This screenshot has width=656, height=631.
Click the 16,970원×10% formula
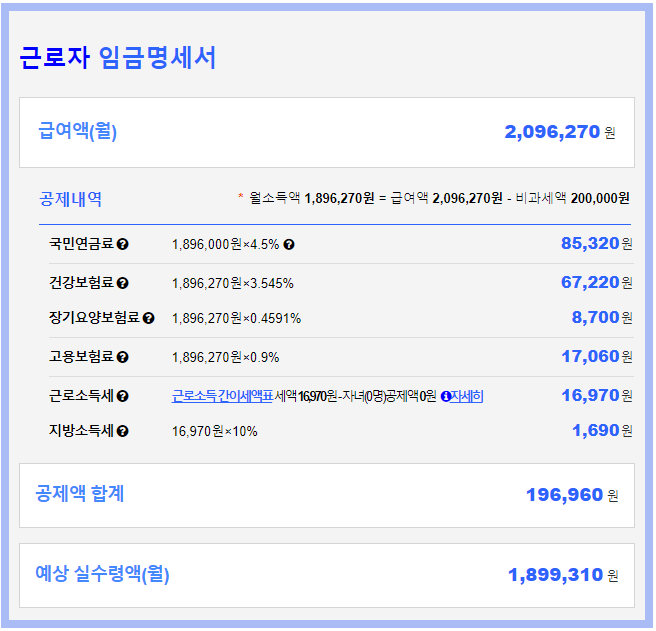[215, 432]
